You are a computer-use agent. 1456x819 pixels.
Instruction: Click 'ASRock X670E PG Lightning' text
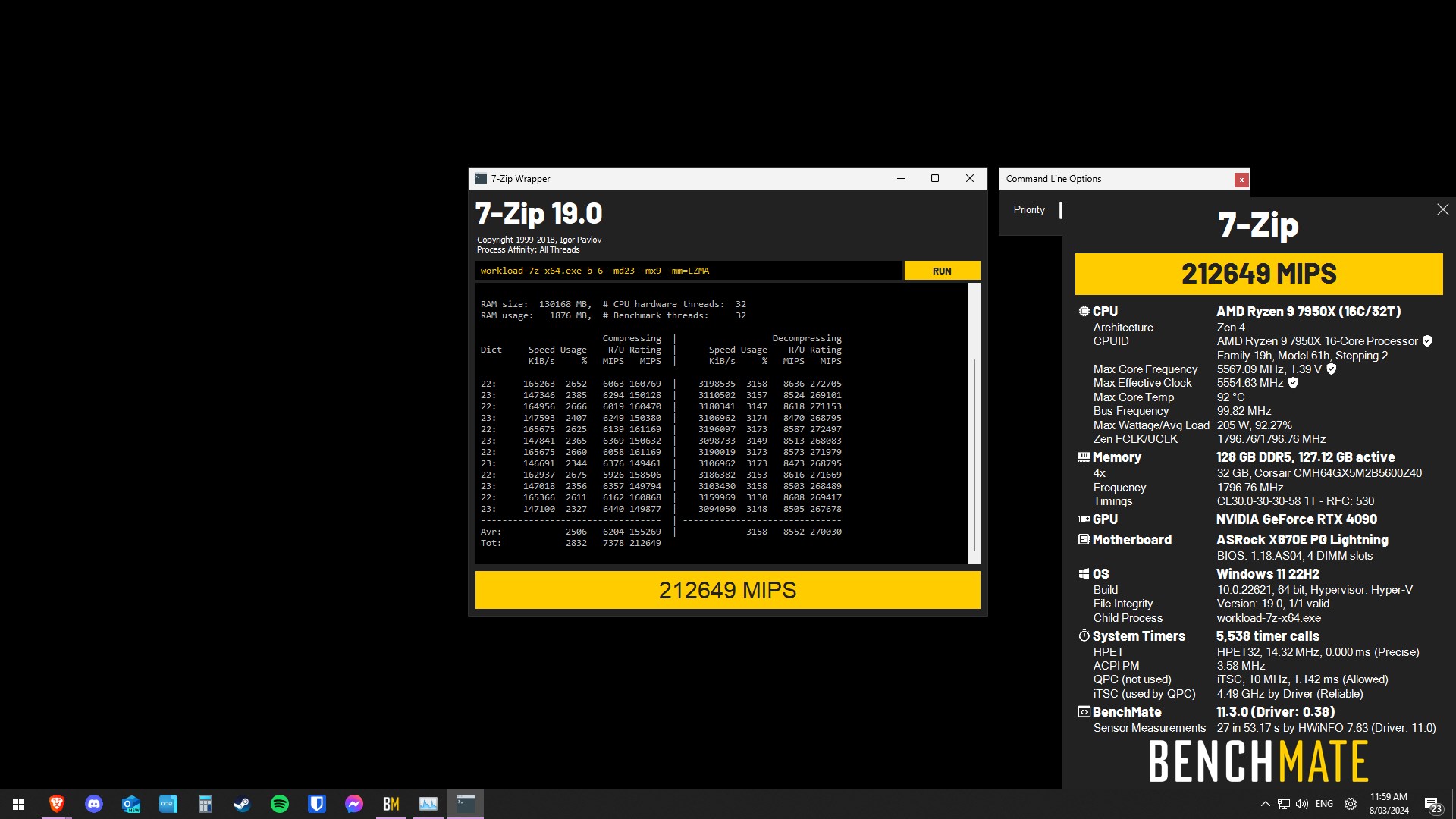coord(1302,540)
